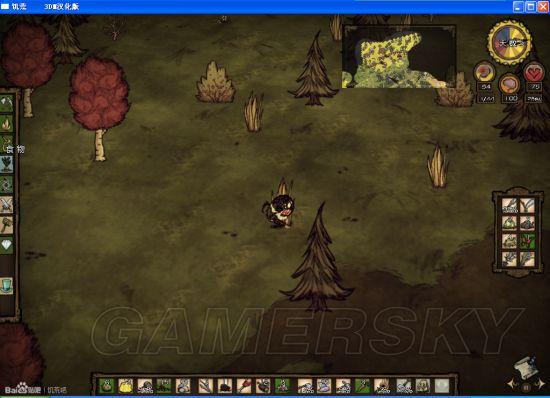
Task: Open the Tools crafting tab (axe and pickaxe icon)
Action: pyautogui.click(x=6, y=103)
